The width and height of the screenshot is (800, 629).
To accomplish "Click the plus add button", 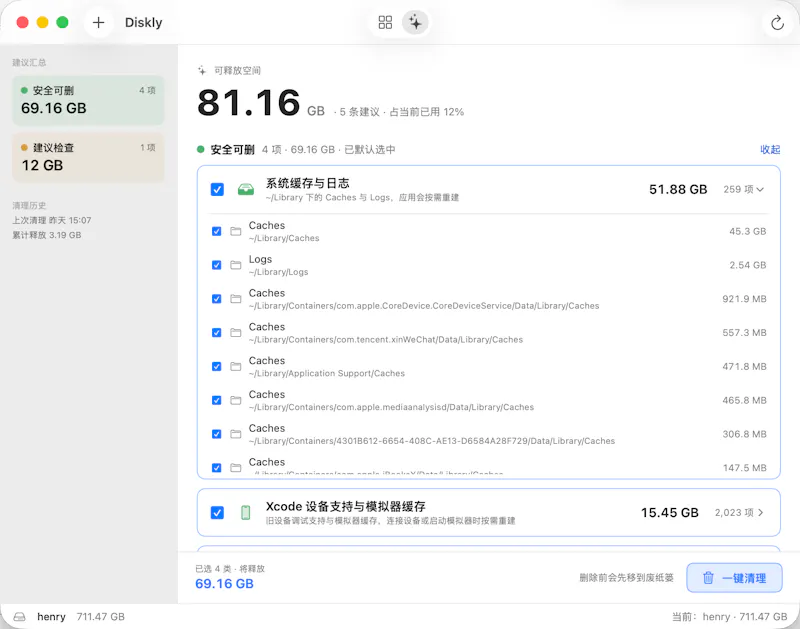I will coord(98,22).
